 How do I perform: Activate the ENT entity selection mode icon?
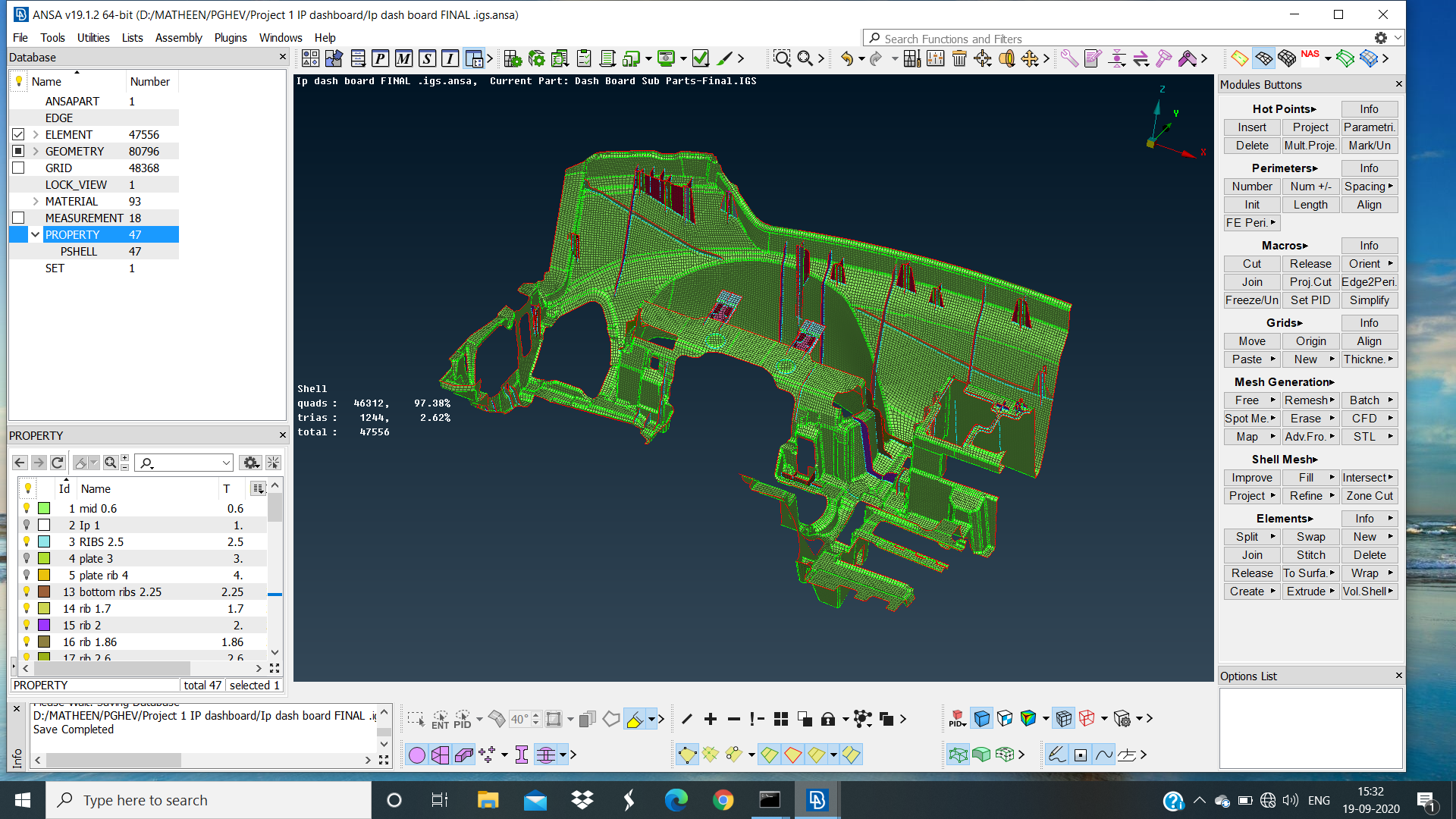440,719
